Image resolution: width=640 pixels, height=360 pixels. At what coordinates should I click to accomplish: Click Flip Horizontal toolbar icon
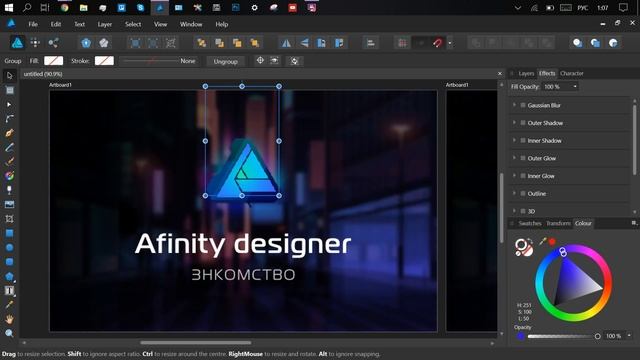[x=287, y=43]
